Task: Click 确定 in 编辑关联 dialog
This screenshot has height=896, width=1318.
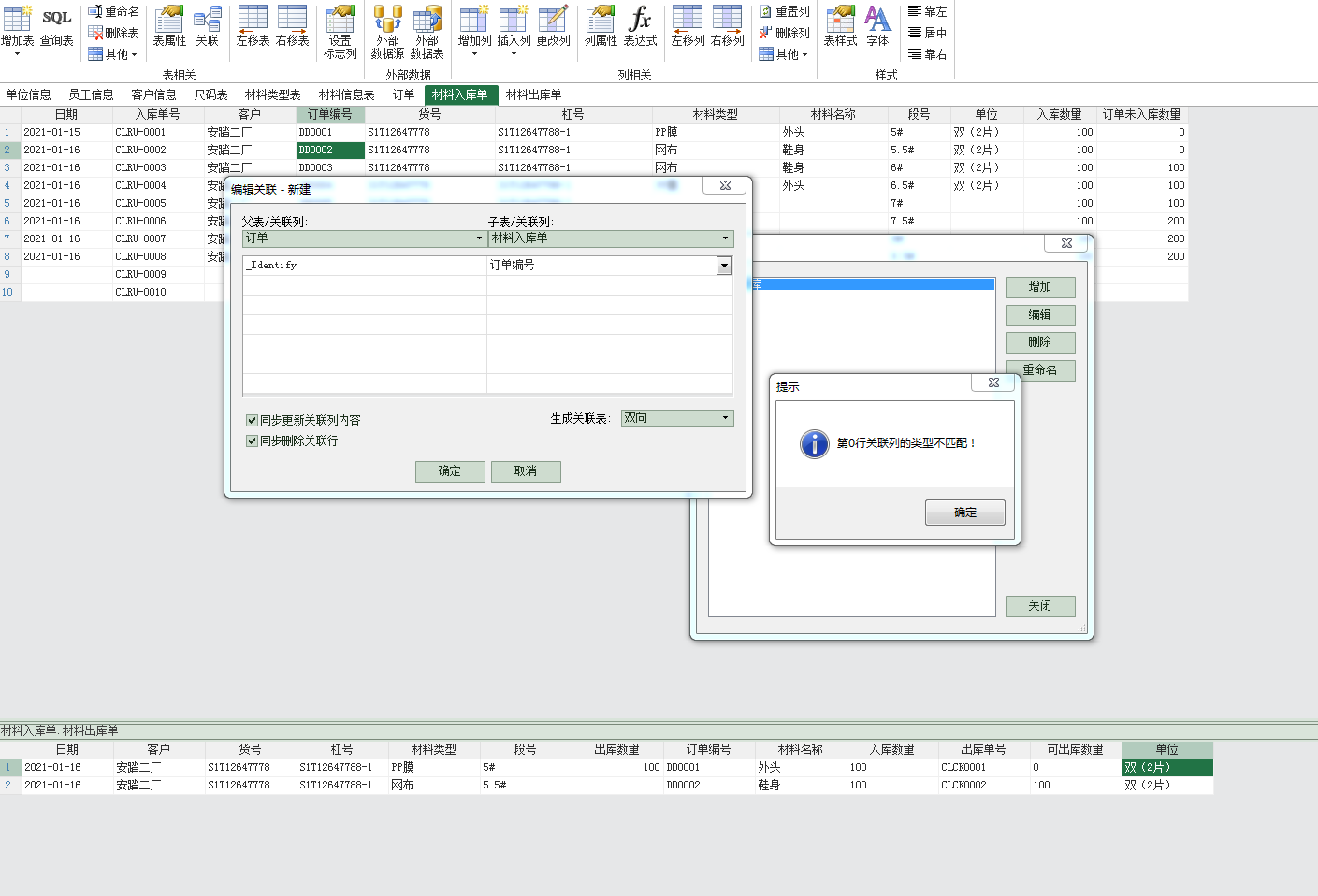Action: (450, 471)
